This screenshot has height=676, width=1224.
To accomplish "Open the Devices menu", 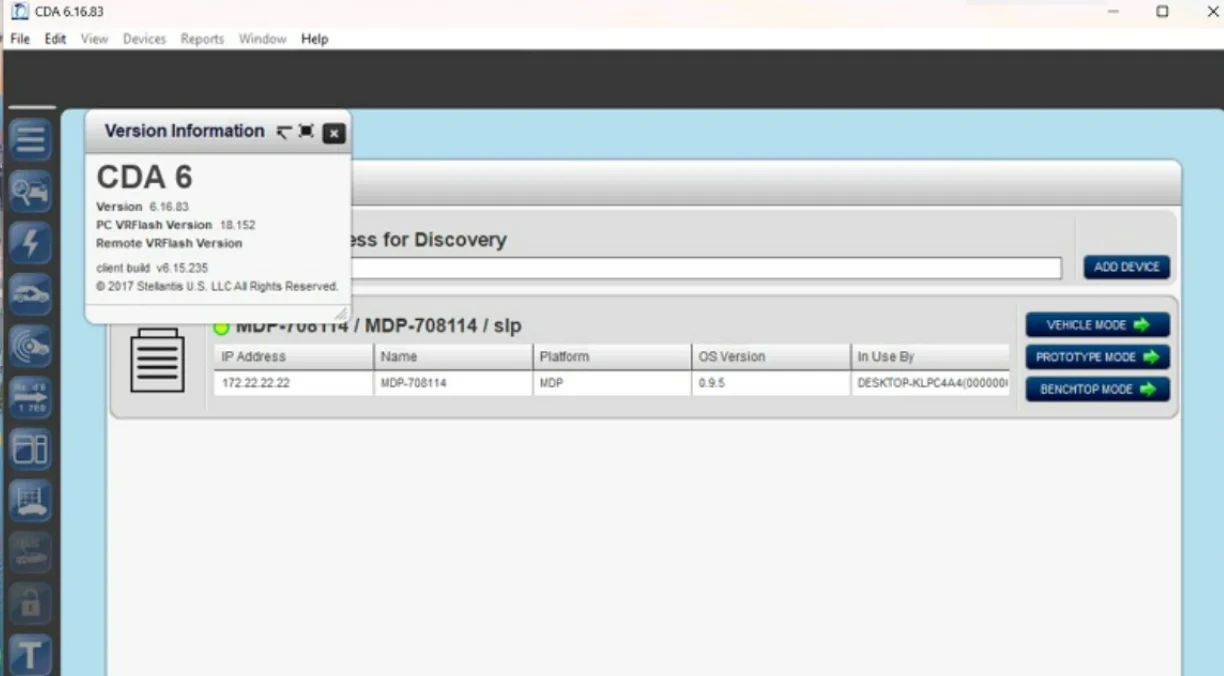I will 144,39.
